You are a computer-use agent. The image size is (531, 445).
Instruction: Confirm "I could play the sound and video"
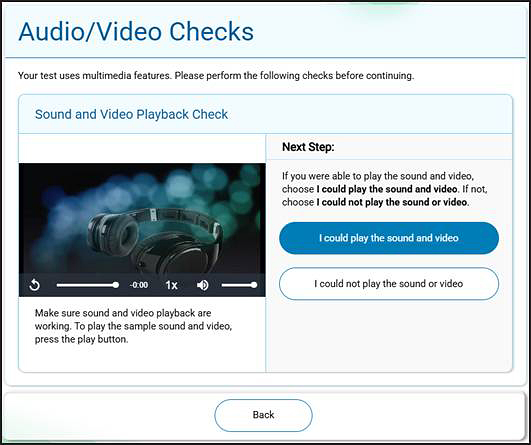[x=389, y=238]
